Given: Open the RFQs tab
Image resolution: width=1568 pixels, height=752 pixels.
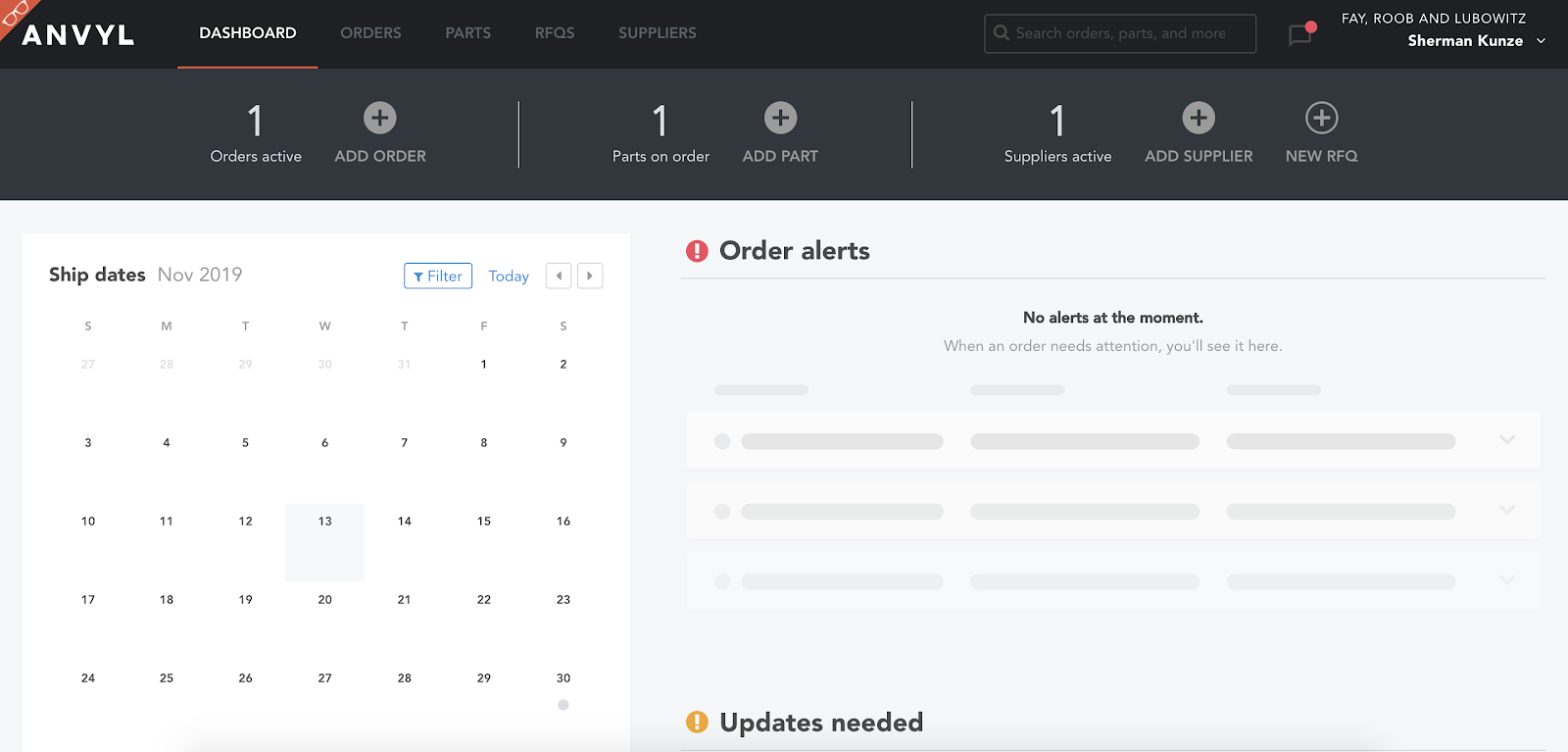Looking at the screenshot, I should [x=555, y=33].
